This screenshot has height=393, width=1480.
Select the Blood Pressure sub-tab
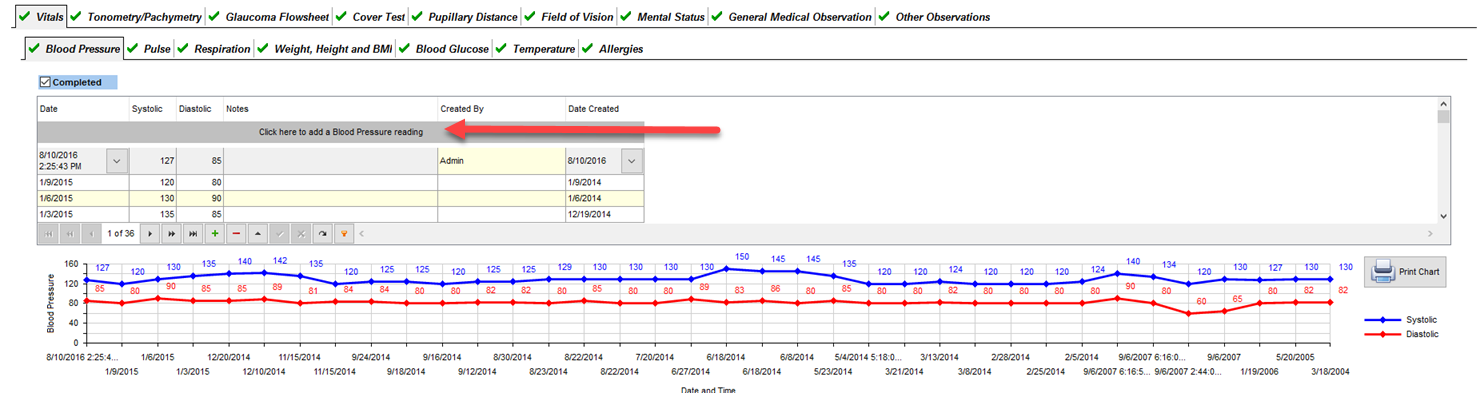coord(73,48)
